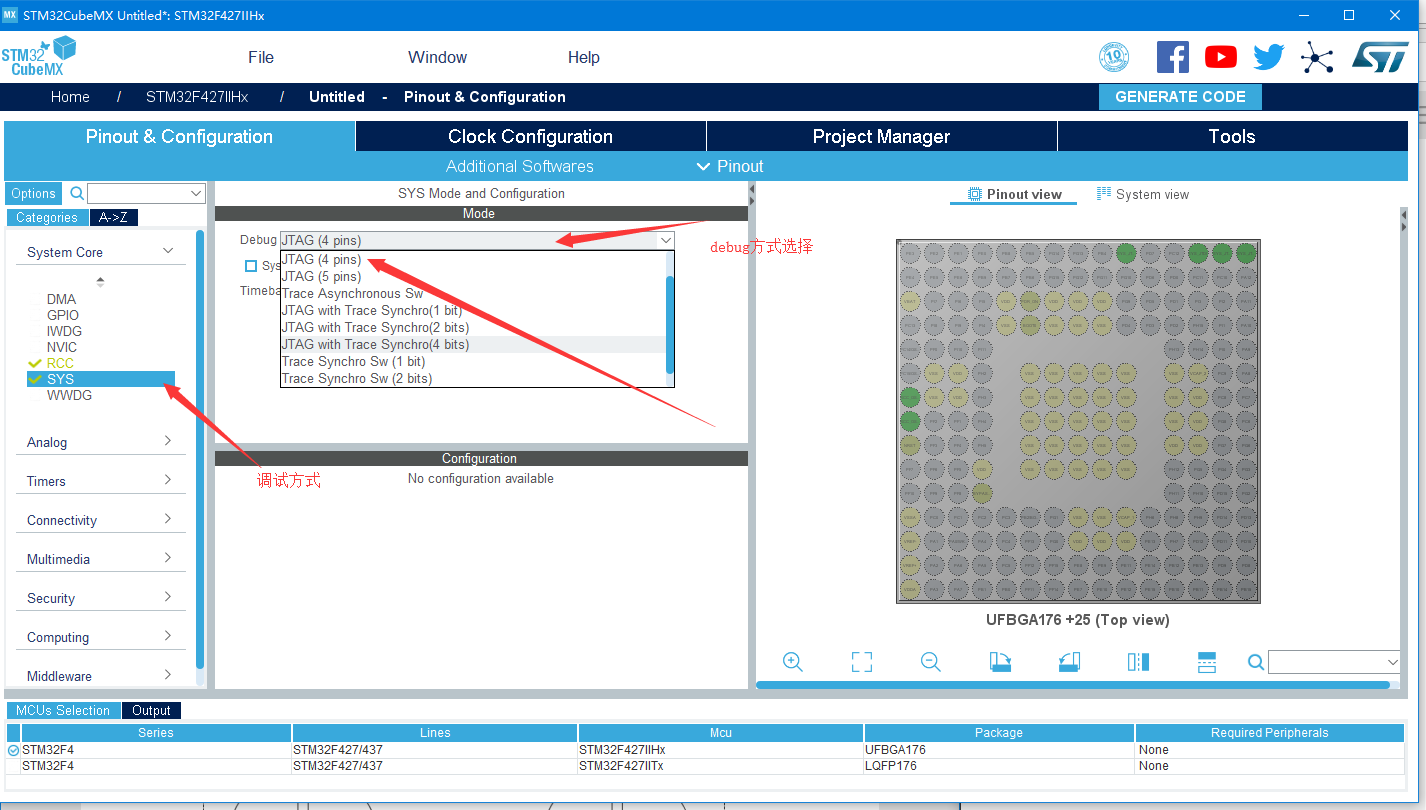Select the RCC peripheral
Image resolution: width=1426 pixels, height=810 pixels.
(60, 363)
